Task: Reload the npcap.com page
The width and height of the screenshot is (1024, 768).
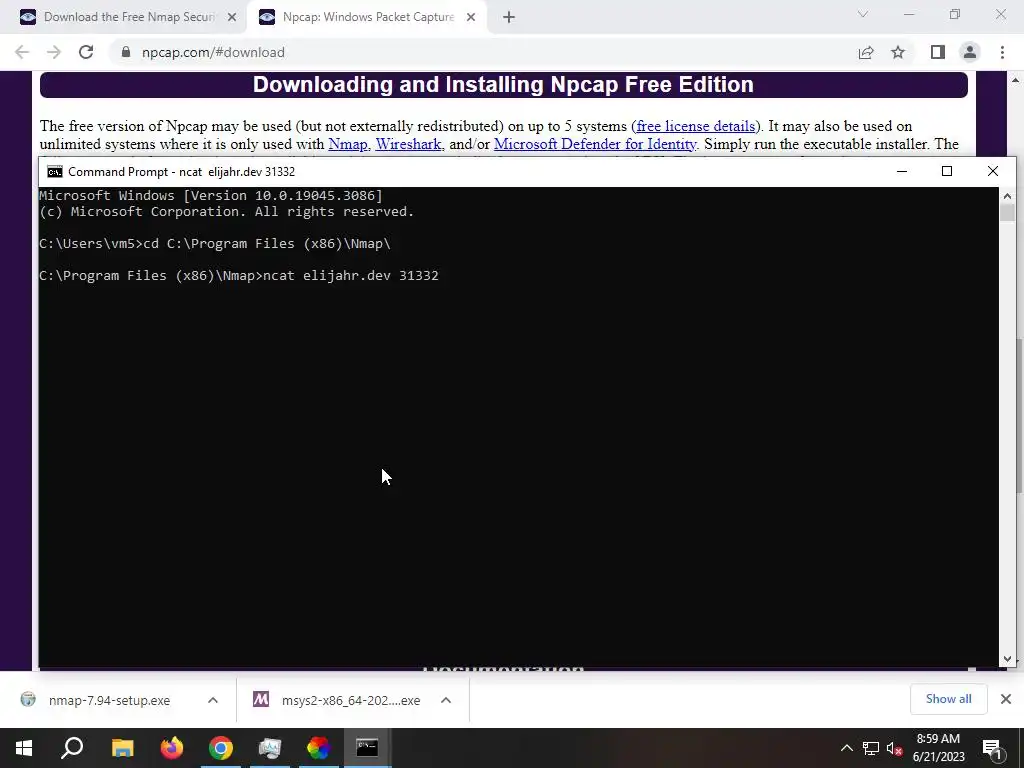Action: [86, 52]
